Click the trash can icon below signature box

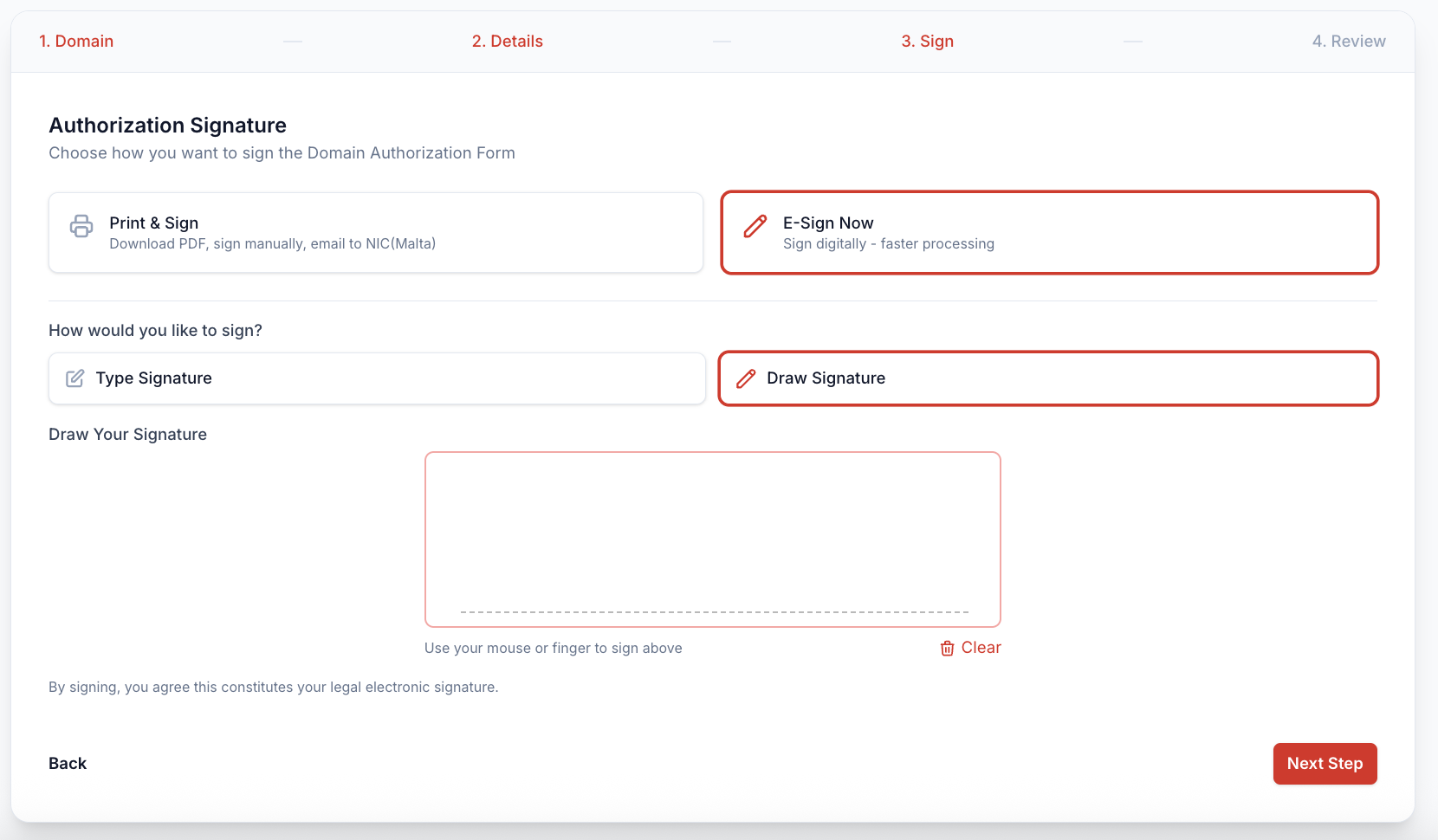coord(948,649)
